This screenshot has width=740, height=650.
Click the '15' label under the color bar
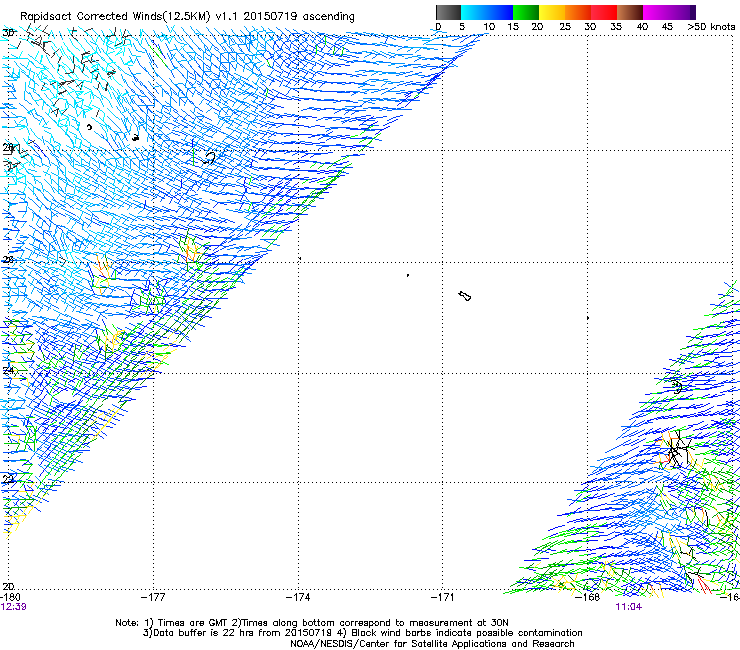coord(513,27)
